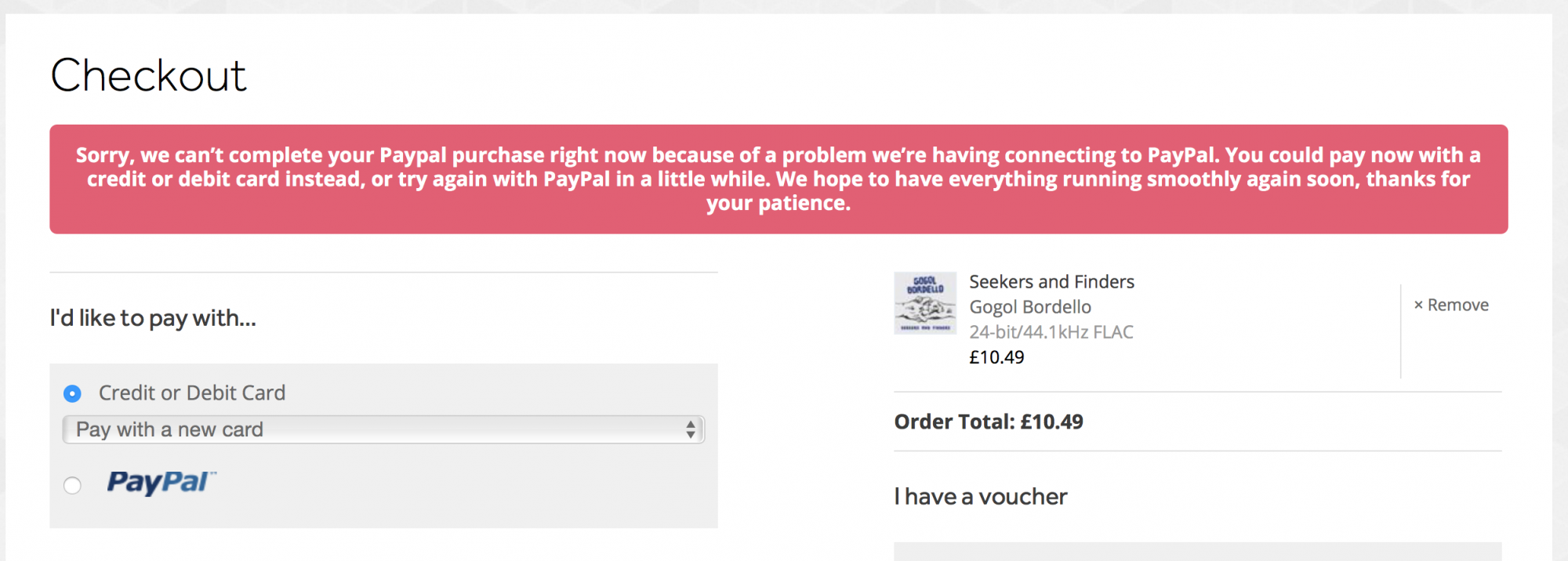Click the grey voucher box below the heading
Screen dimensions: 1568x561
click(1198, 552)
